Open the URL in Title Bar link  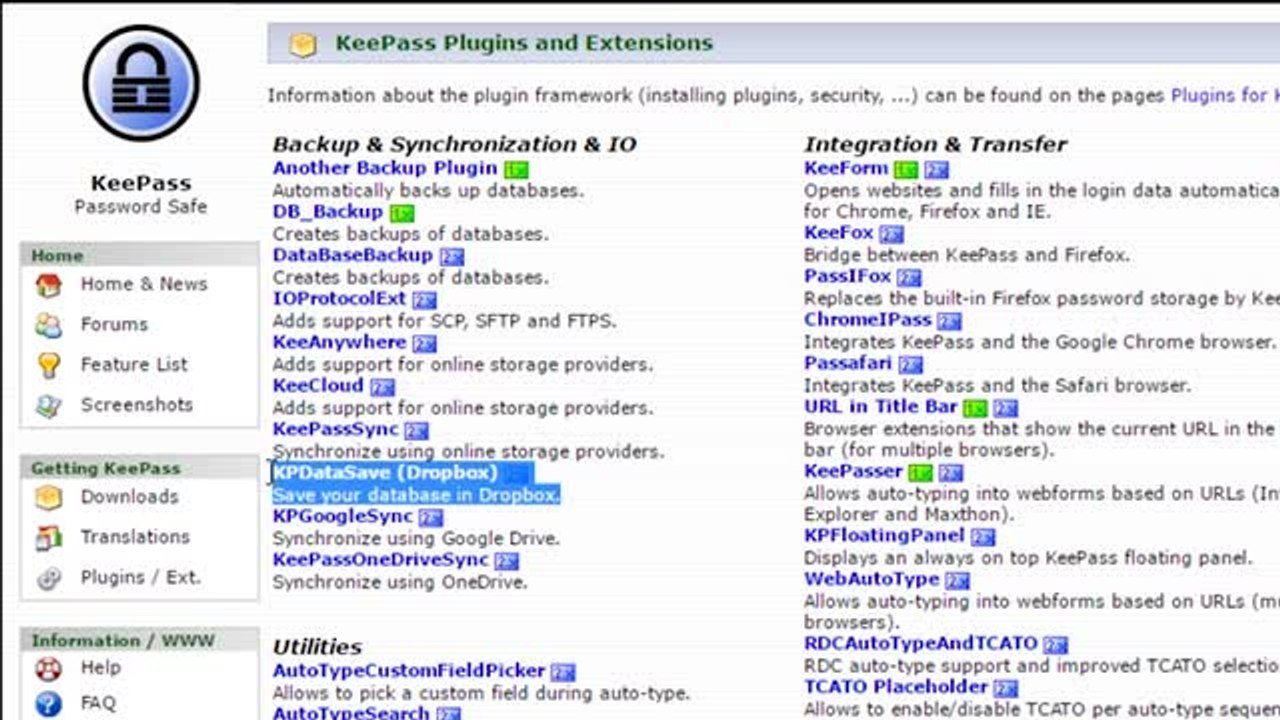coord(881,406)
